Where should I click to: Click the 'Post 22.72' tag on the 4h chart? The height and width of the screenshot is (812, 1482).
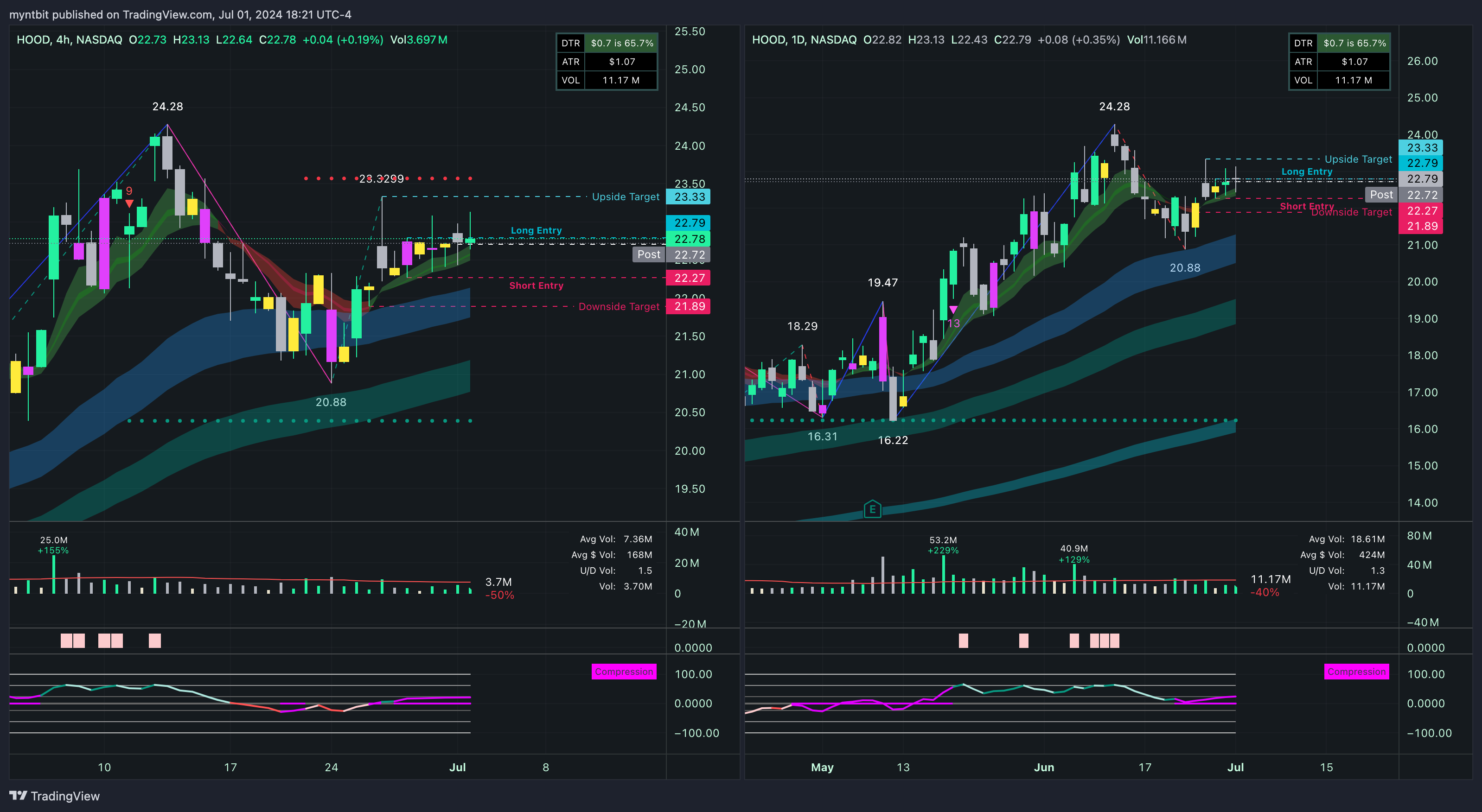point(671,255)
